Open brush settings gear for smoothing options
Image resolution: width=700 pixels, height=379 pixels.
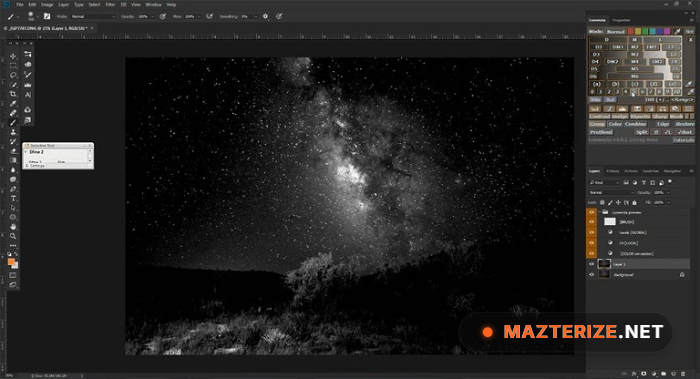point(265,17)
